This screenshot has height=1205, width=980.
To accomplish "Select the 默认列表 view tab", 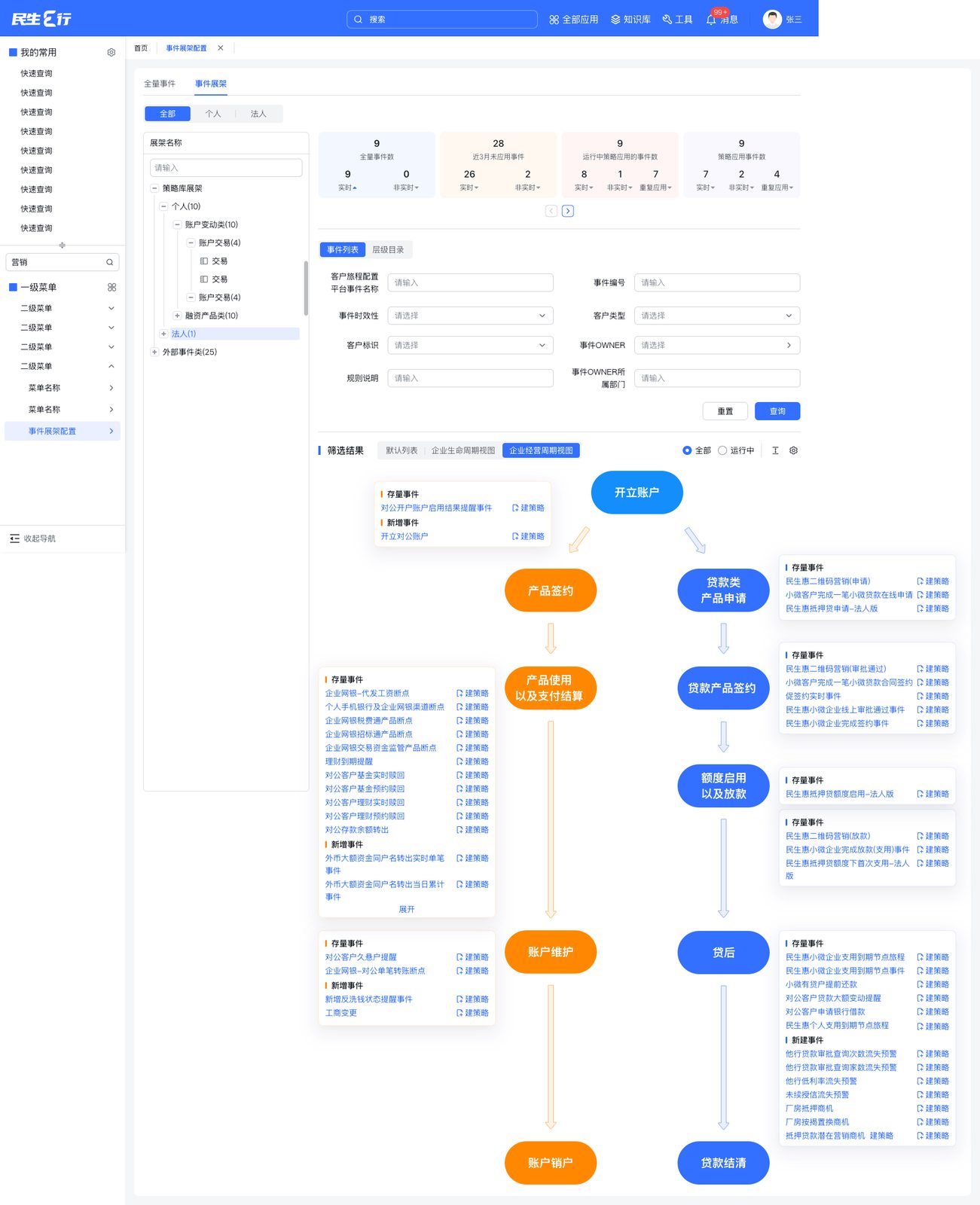I will point(401,450).
